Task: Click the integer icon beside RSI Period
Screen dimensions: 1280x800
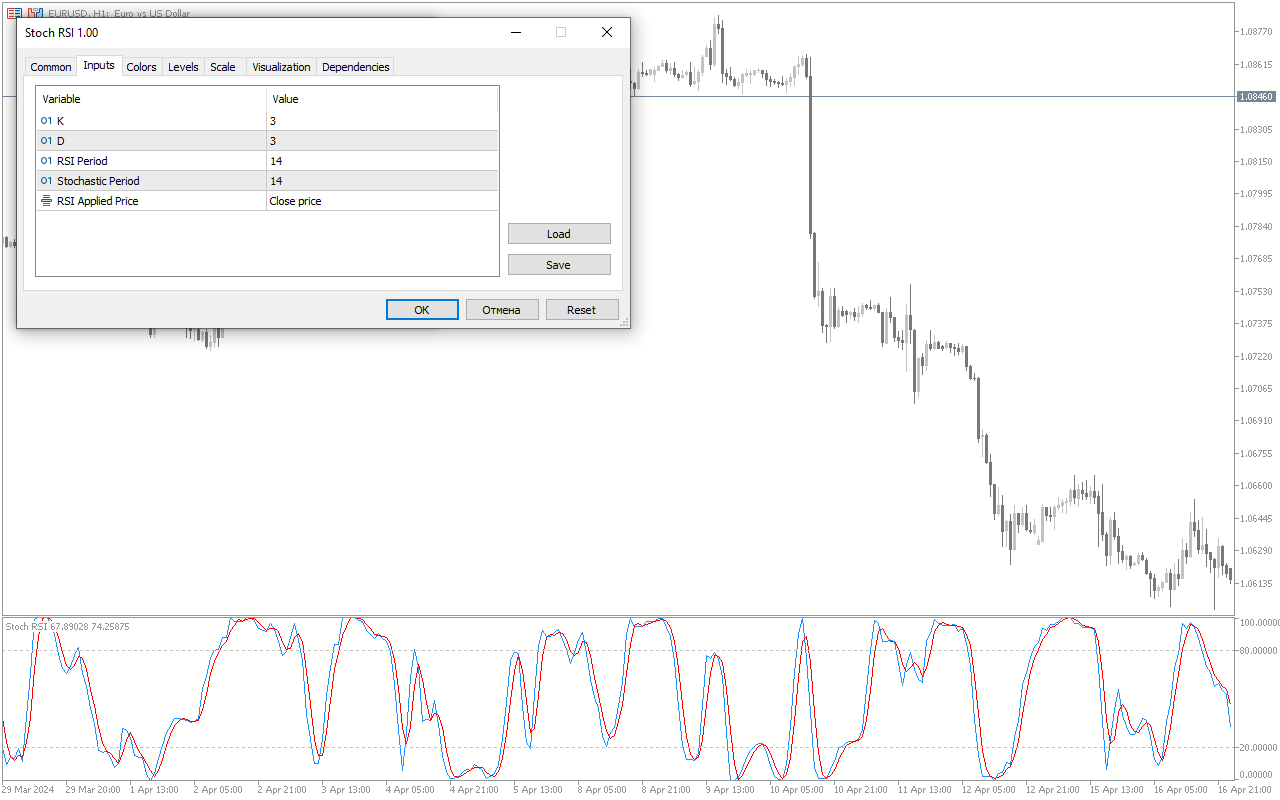Action: tap(46, 161)
